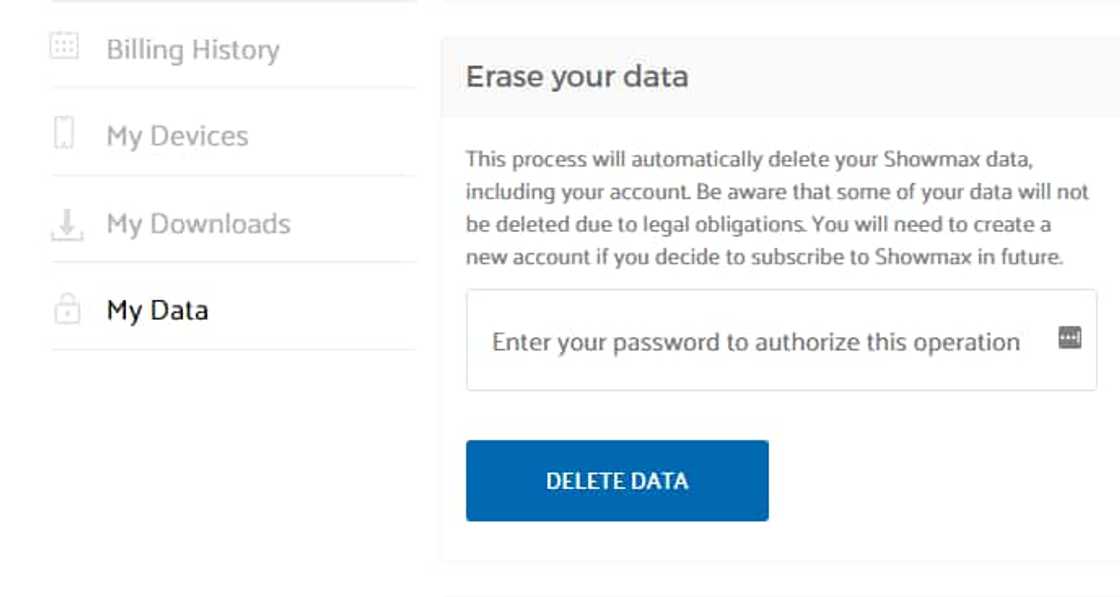
Task: Click the "Erase your data" heading
Action: pyautogui.click(x=577, y=77)
